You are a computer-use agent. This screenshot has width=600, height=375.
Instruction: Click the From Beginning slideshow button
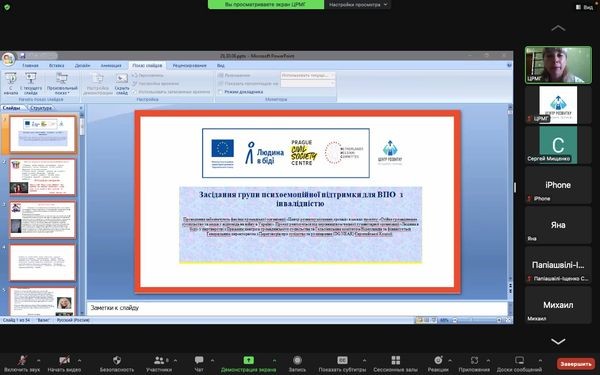(x=11, y=83)
